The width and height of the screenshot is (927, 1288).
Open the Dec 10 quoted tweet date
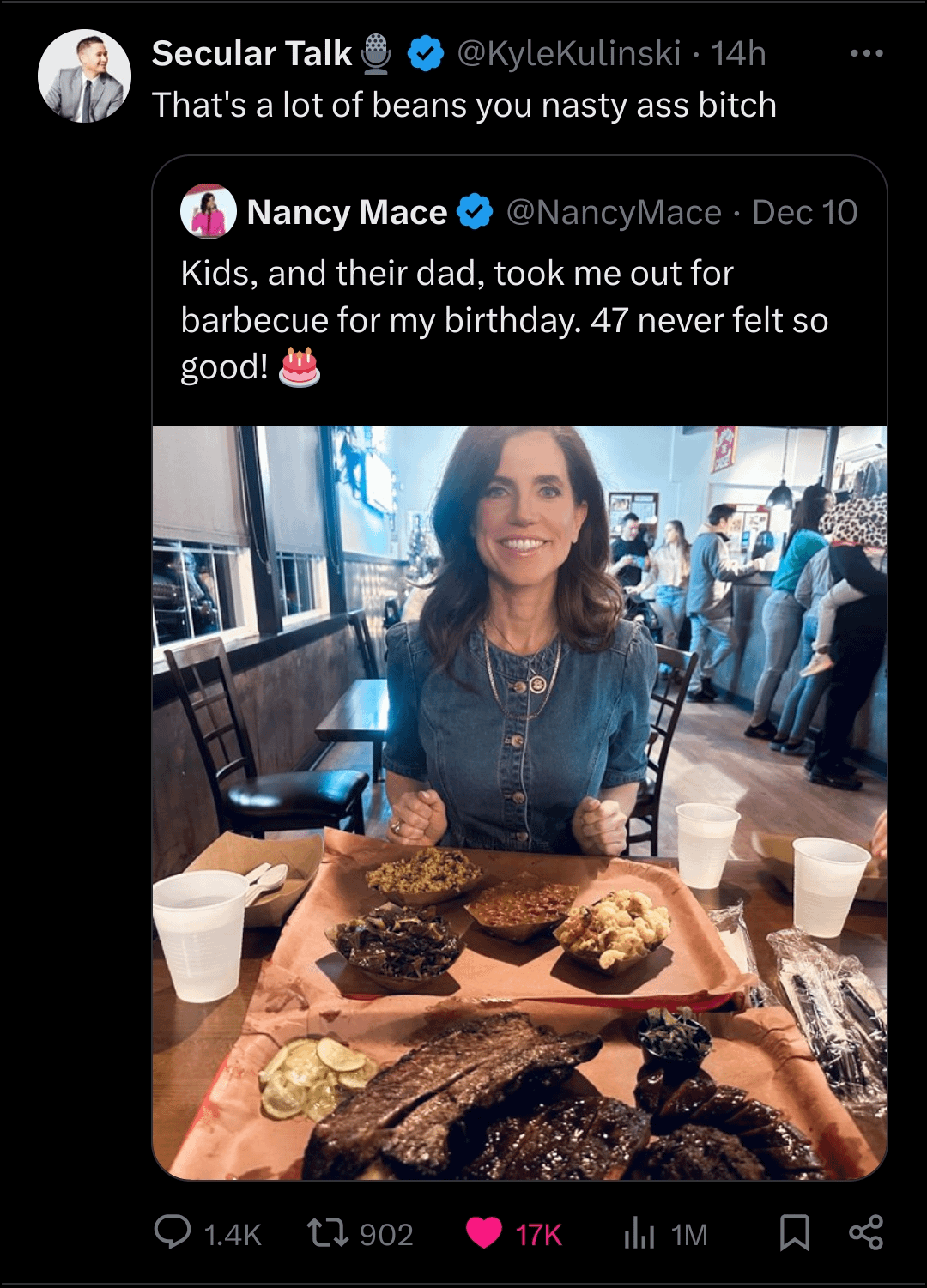(x=804, y=212)
